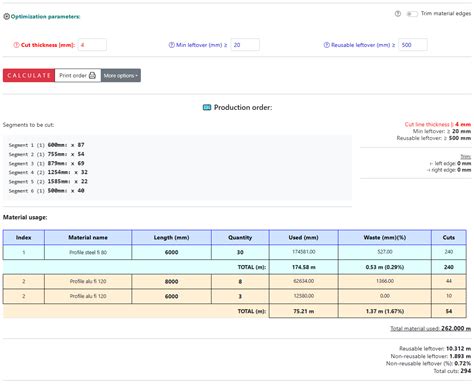Select Segment 5 1585mm x 22 line
Image resolution: width=474 pixels, height=385 pixels.
48,182
